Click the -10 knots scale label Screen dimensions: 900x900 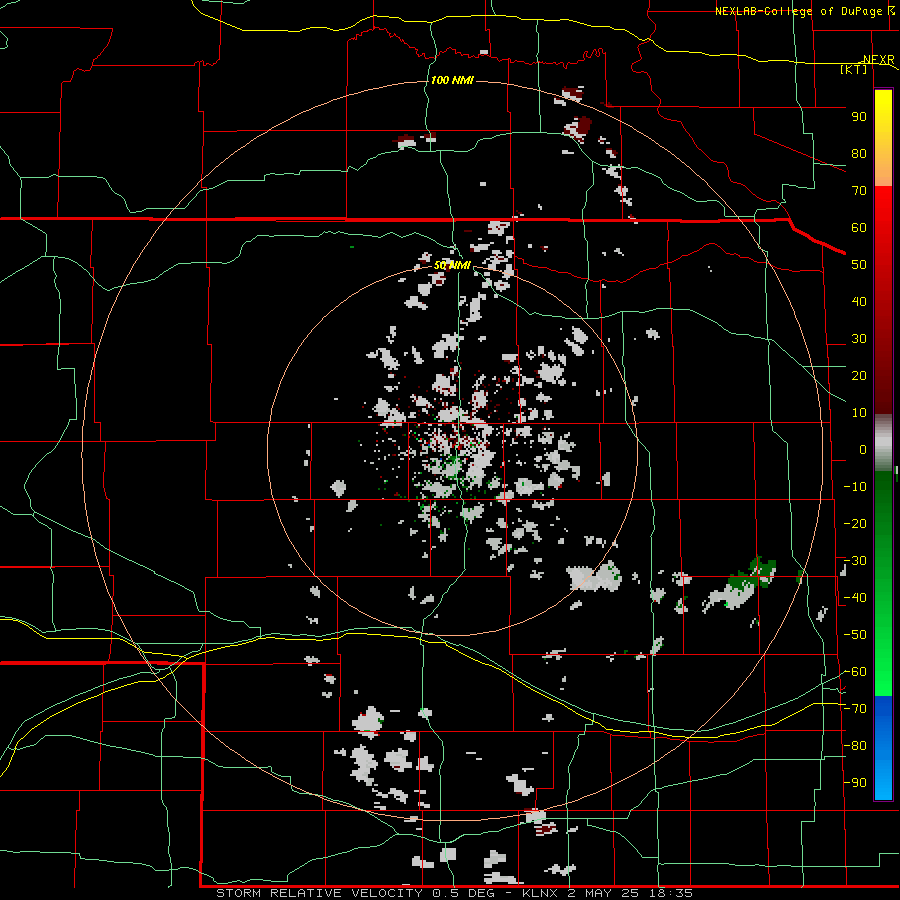pyautogui.click(x=855, y=487)
